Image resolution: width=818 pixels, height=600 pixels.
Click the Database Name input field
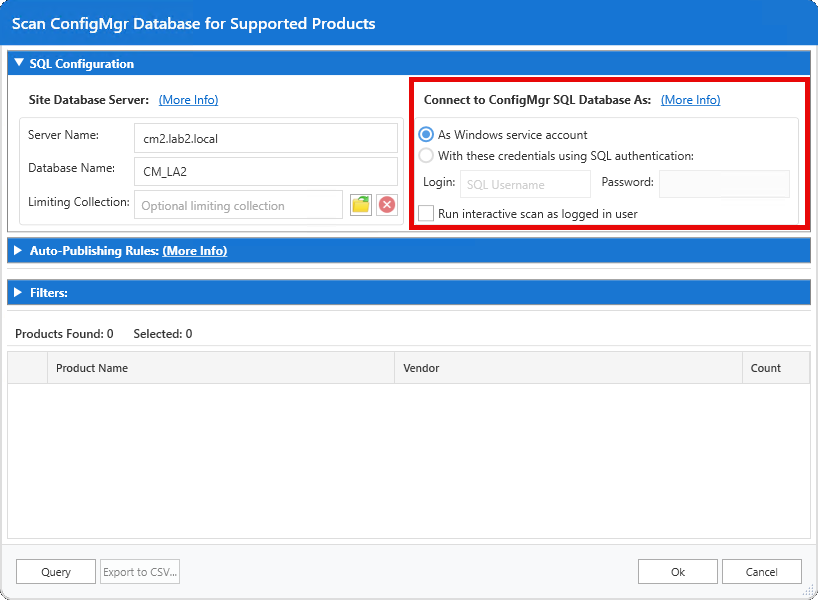coord(265,171)
